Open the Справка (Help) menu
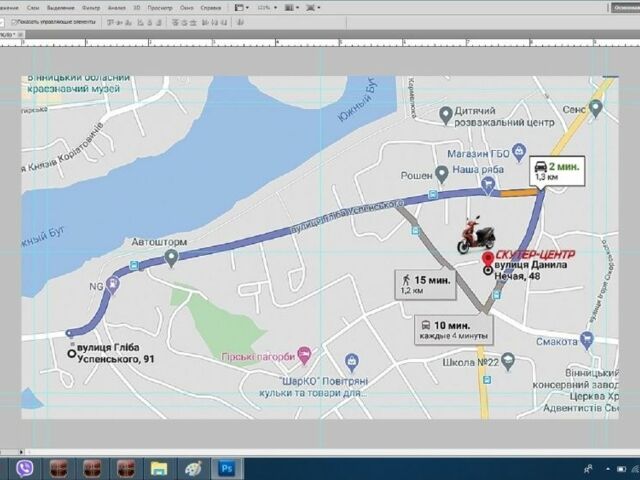The image size is (640, 480). click(211, 7)
